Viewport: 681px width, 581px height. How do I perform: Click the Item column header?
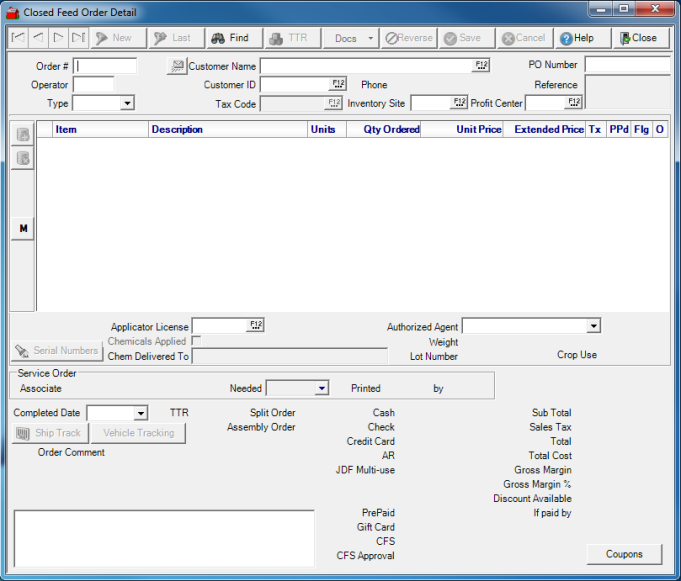(x=100, y=129)
